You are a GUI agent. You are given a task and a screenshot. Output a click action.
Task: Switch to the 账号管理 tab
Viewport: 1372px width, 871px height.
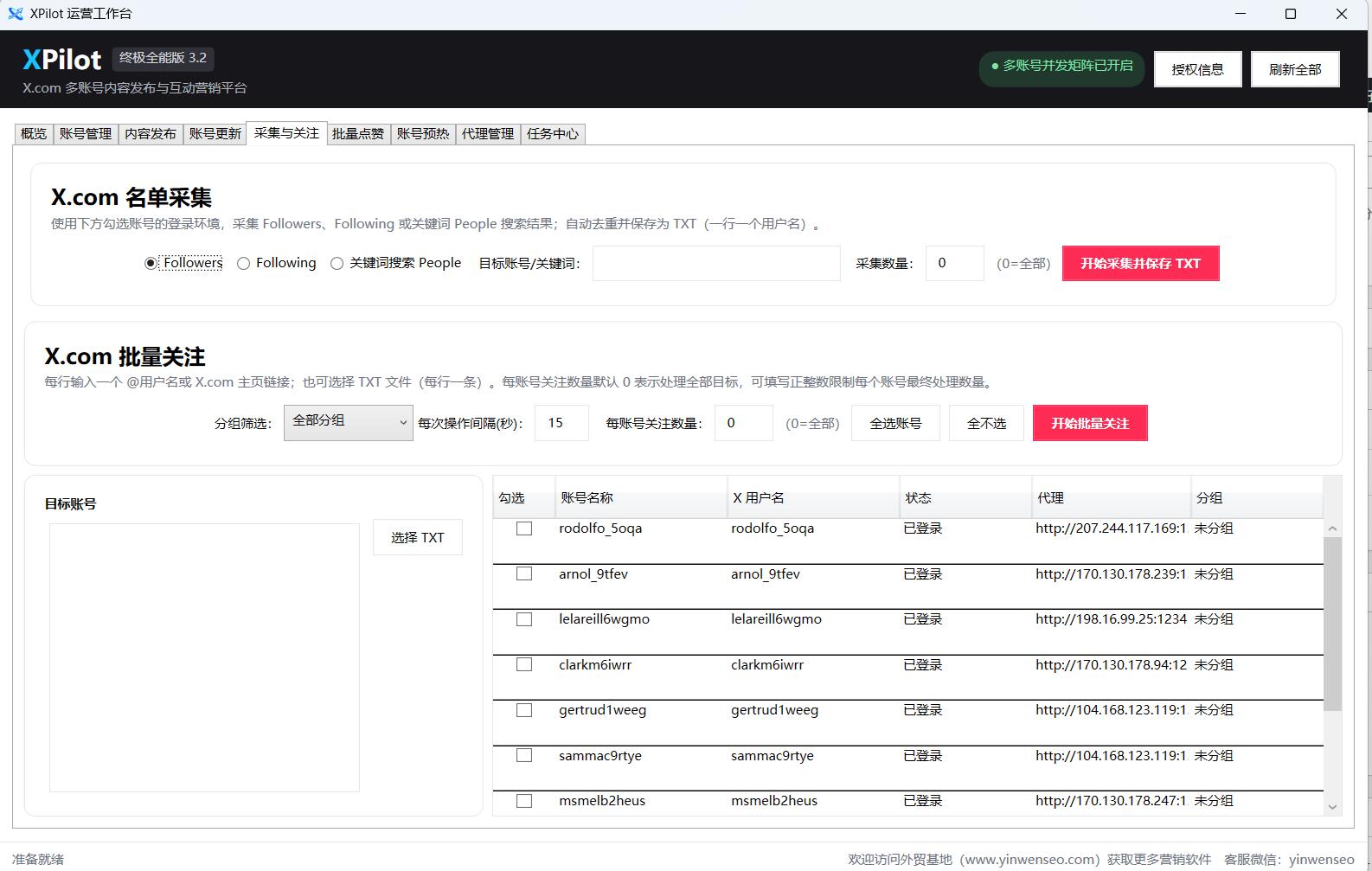coord(86,133)
